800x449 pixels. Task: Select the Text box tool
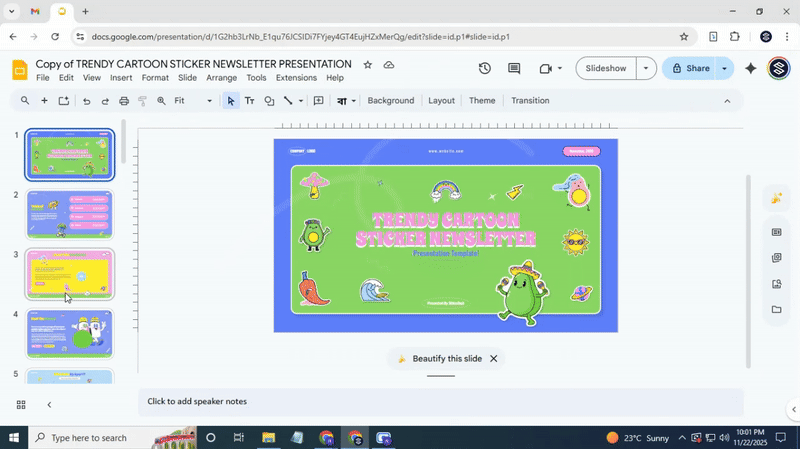click(250, 101)
